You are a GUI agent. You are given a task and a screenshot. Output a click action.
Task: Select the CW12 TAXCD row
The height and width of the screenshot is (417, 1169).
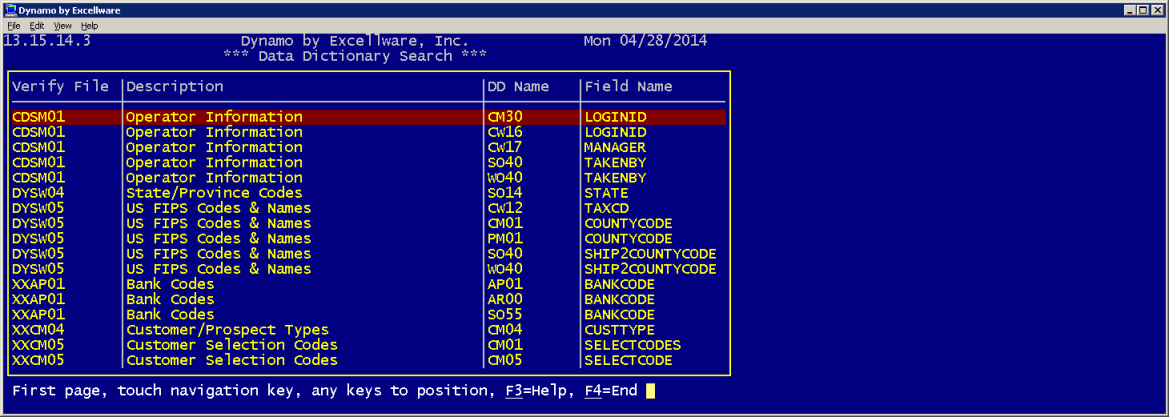click(368, 208)
